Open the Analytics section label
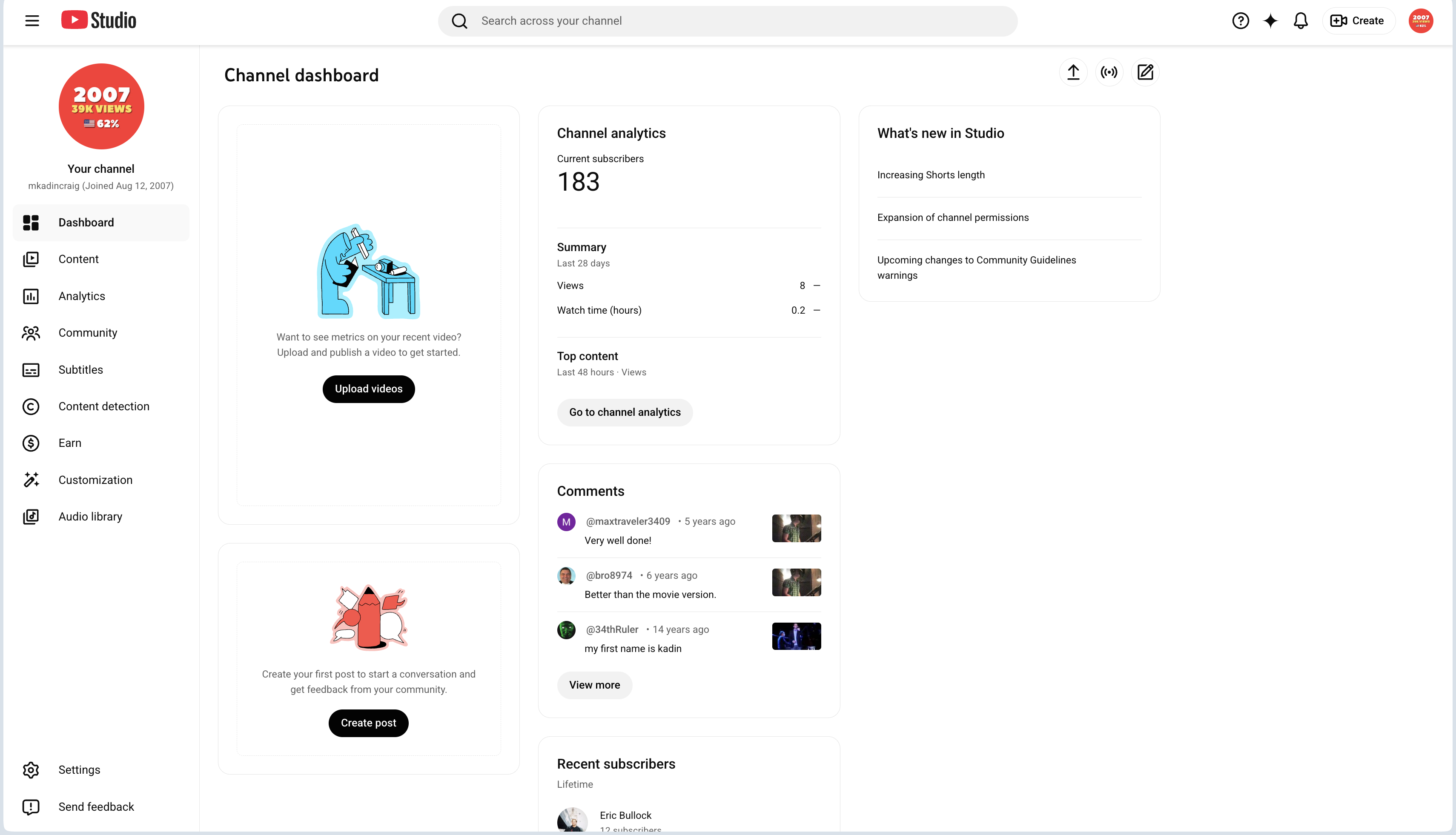This screenshot has height=835, width=1456. [x=82, y=296]
